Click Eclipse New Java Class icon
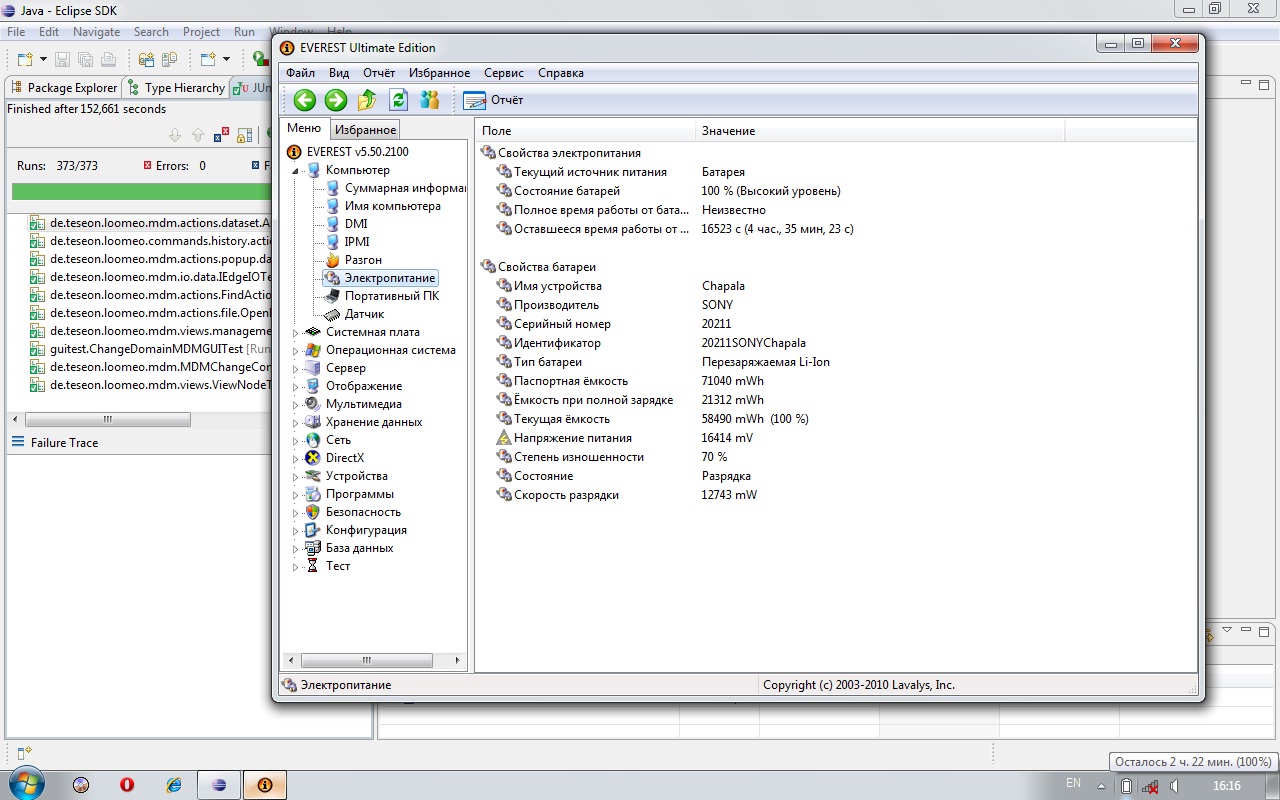Screen dimensions: 1280x800 tap(169, 59)
